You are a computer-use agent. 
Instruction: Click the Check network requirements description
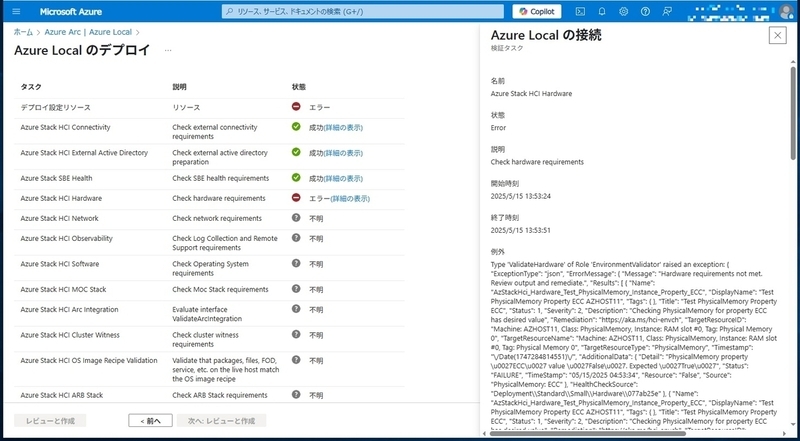(x=217, y=218)
